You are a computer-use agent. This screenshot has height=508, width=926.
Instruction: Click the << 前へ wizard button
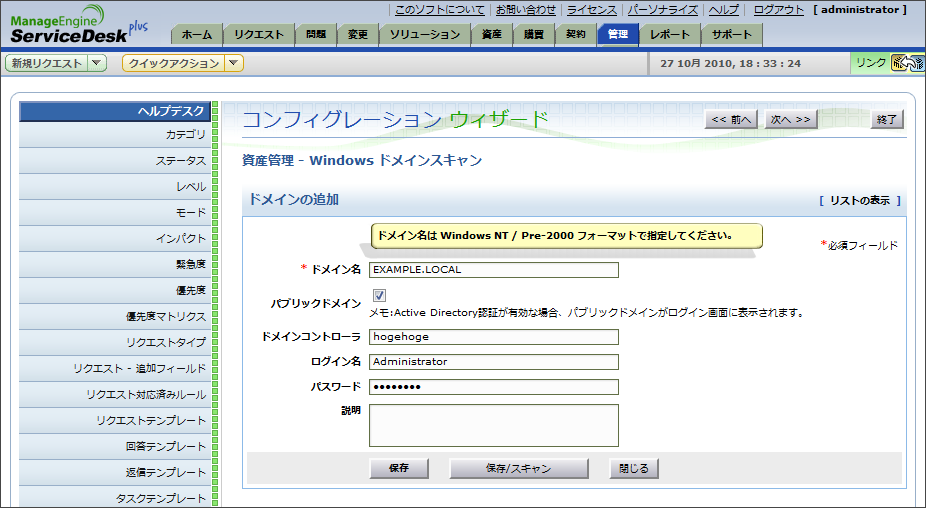731,119
